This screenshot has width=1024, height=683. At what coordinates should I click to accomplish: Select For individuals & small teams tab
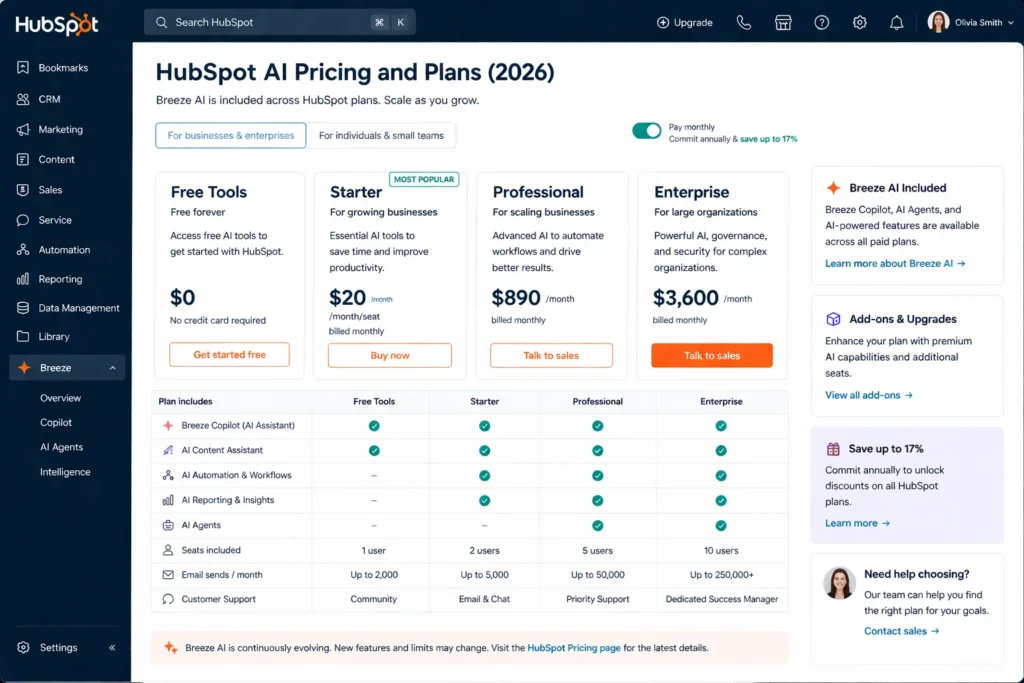(x=381, y=136)
